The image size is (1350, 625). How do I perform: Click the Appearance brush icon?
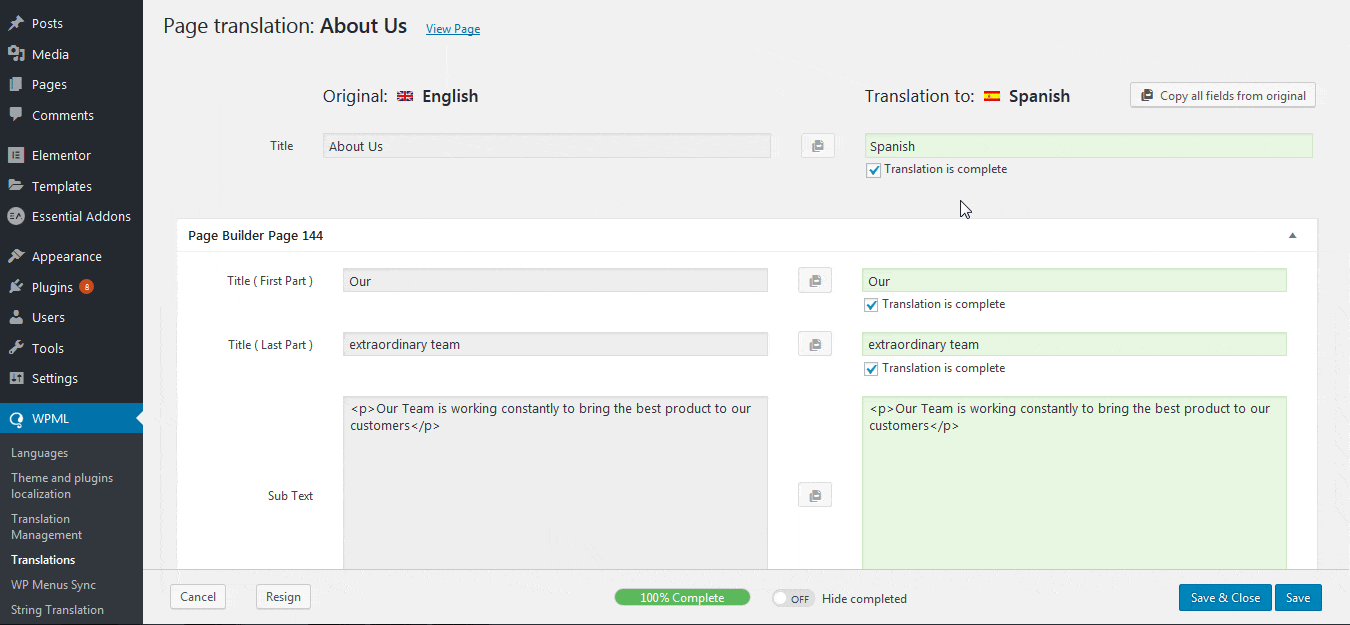[x=16, y=256]
